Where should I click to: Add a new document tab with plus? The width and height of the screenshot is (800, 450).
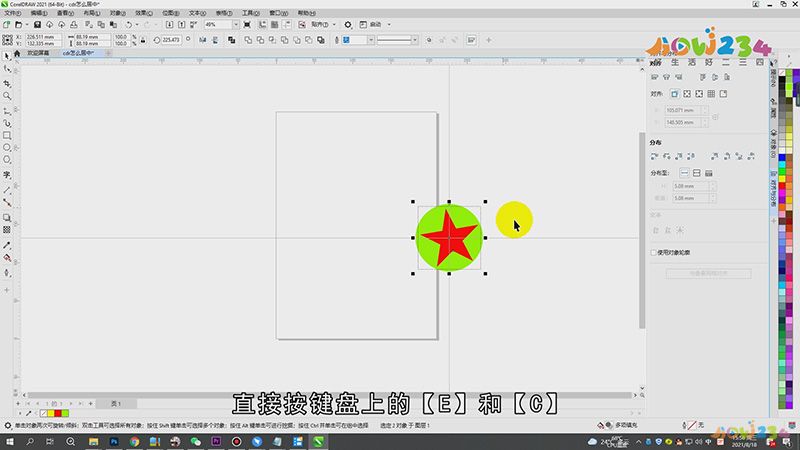click(108, 53)
